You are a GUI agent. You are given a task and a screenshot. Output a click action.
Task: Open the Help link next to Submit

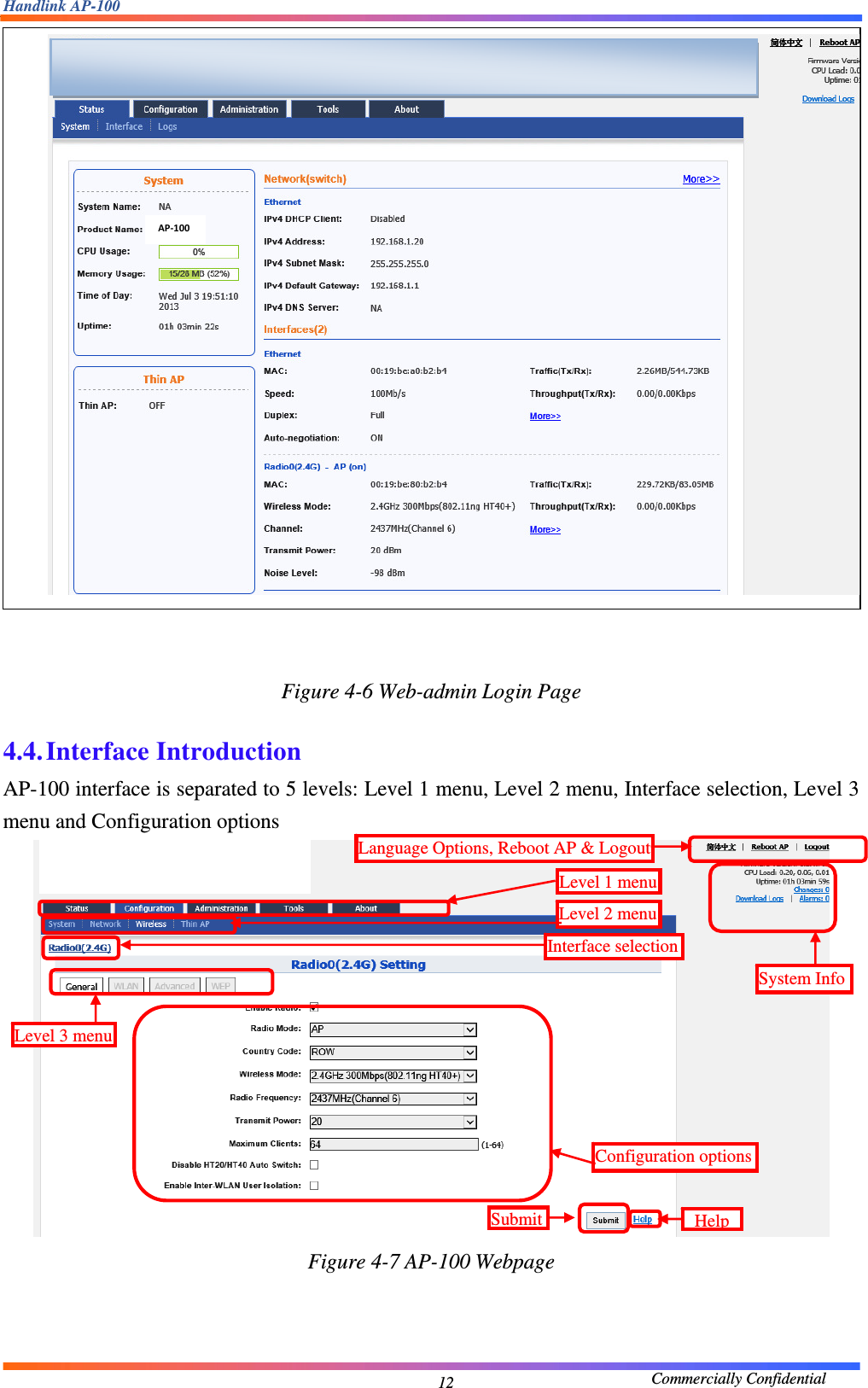coord(642,1219)
